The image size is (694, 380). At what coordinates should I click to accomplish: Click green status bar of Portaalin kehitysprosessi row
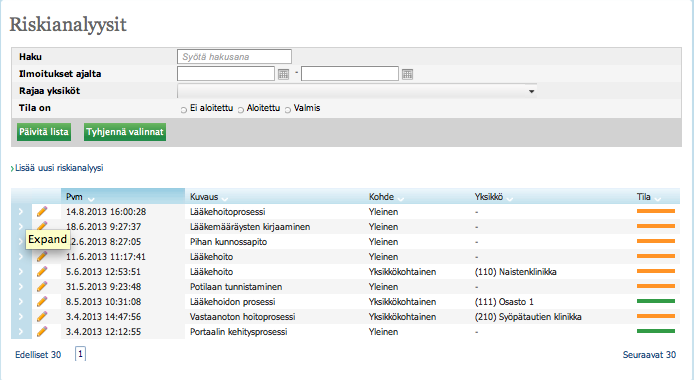point(655,331)
